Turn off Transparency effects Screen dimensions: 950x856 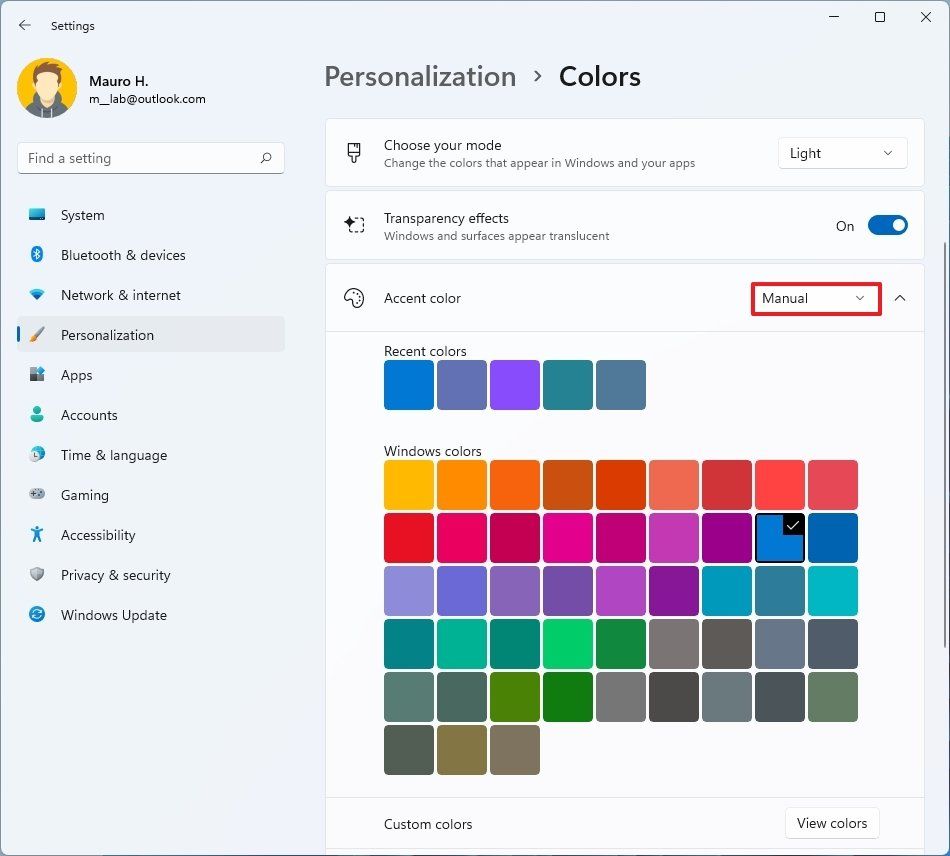pos(888,225)
